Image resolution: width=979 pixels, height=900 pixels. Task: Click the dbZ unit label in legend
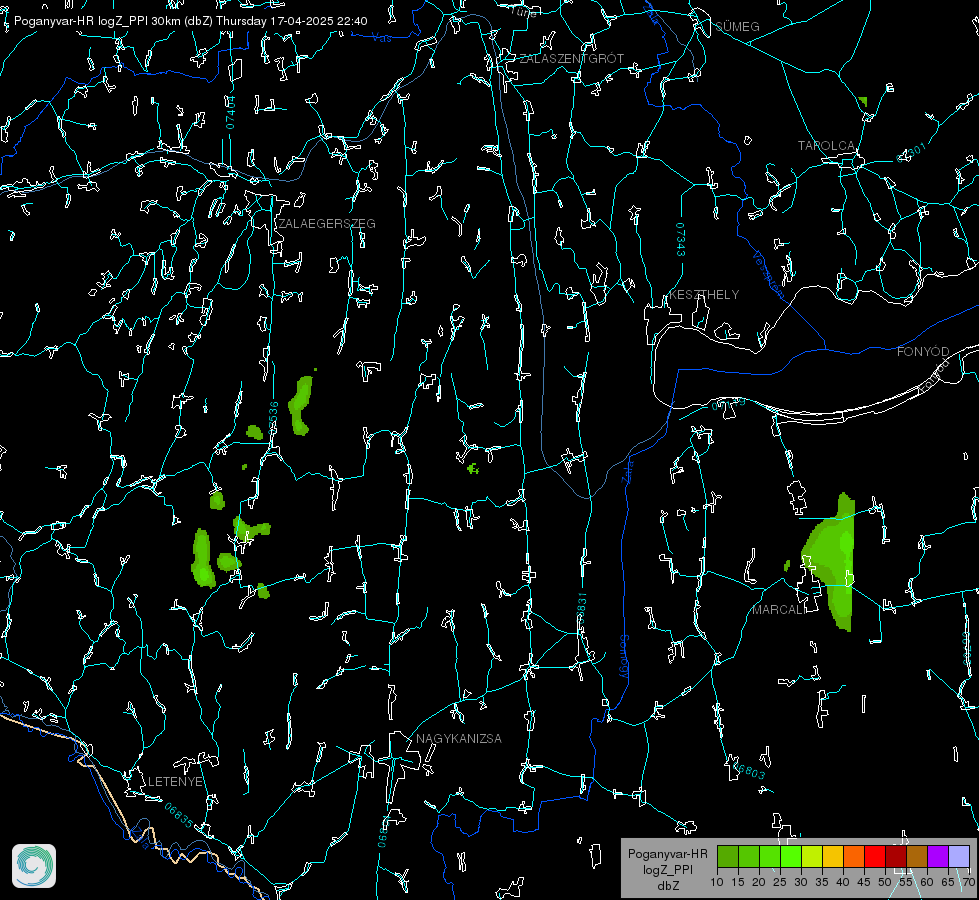[667, 886]
